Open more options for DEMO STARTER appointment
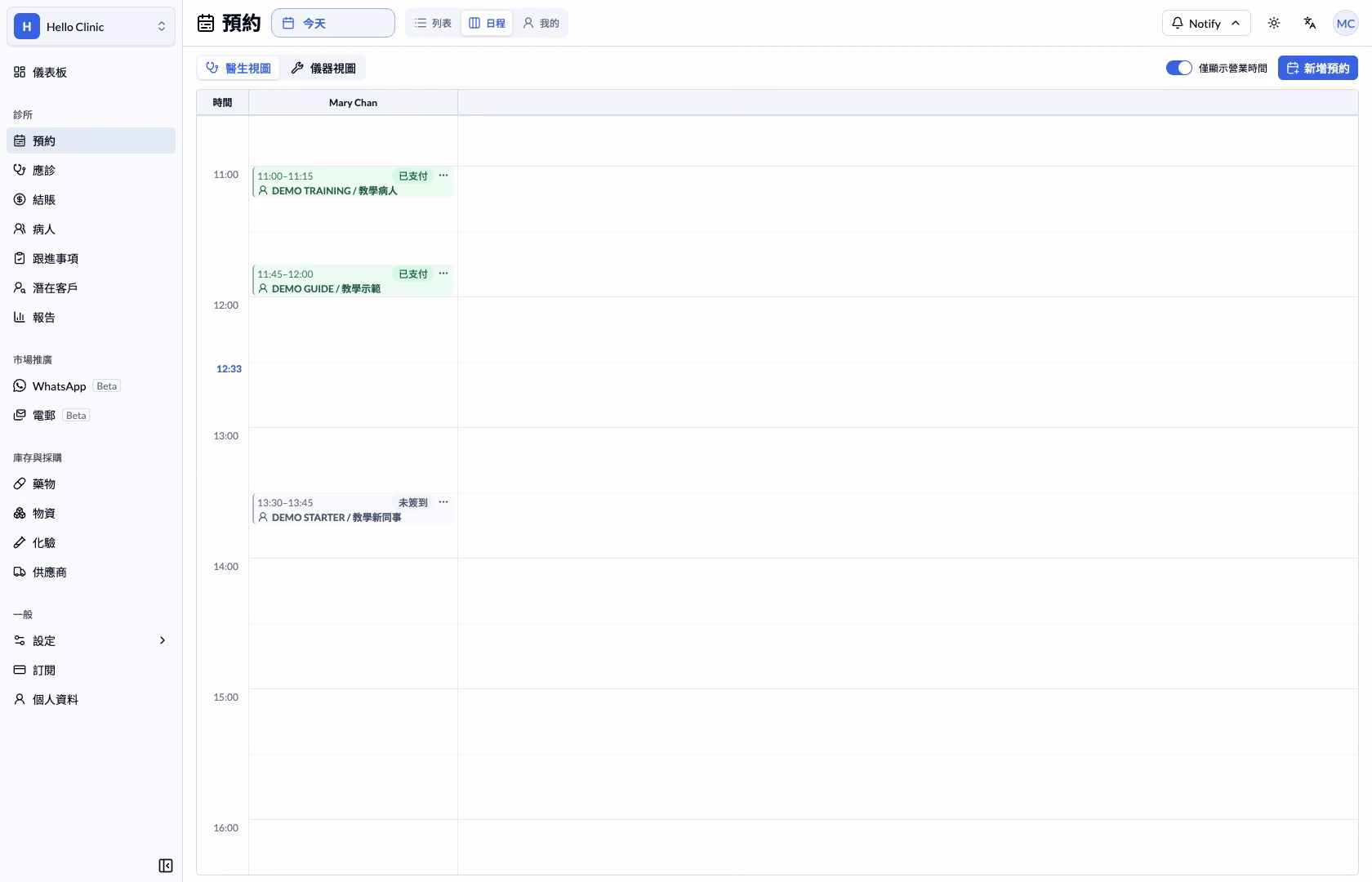Image resolution: width=1372 pixels, height=882 pixels. [x=443, y=502]
